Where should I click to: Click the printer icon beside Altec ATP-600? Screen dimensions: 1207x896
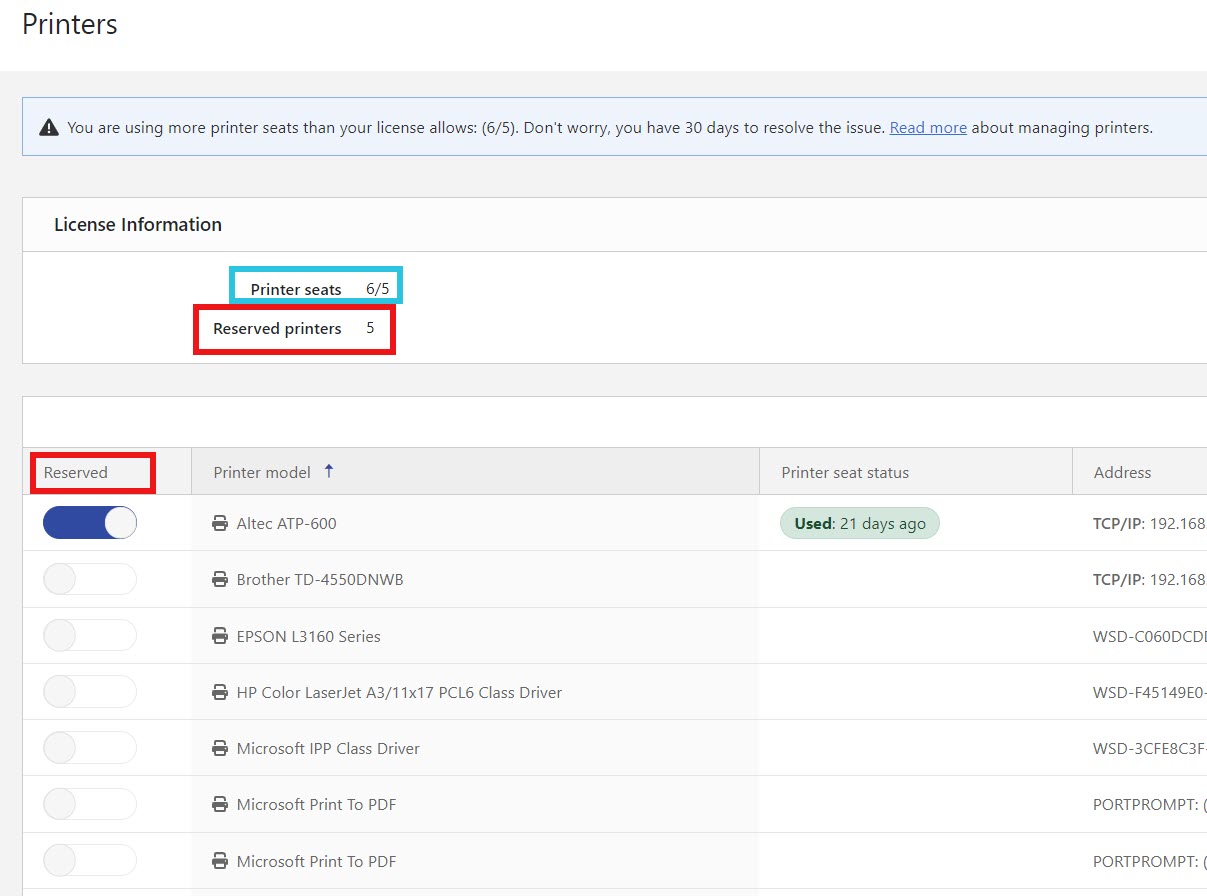point(220,524)
